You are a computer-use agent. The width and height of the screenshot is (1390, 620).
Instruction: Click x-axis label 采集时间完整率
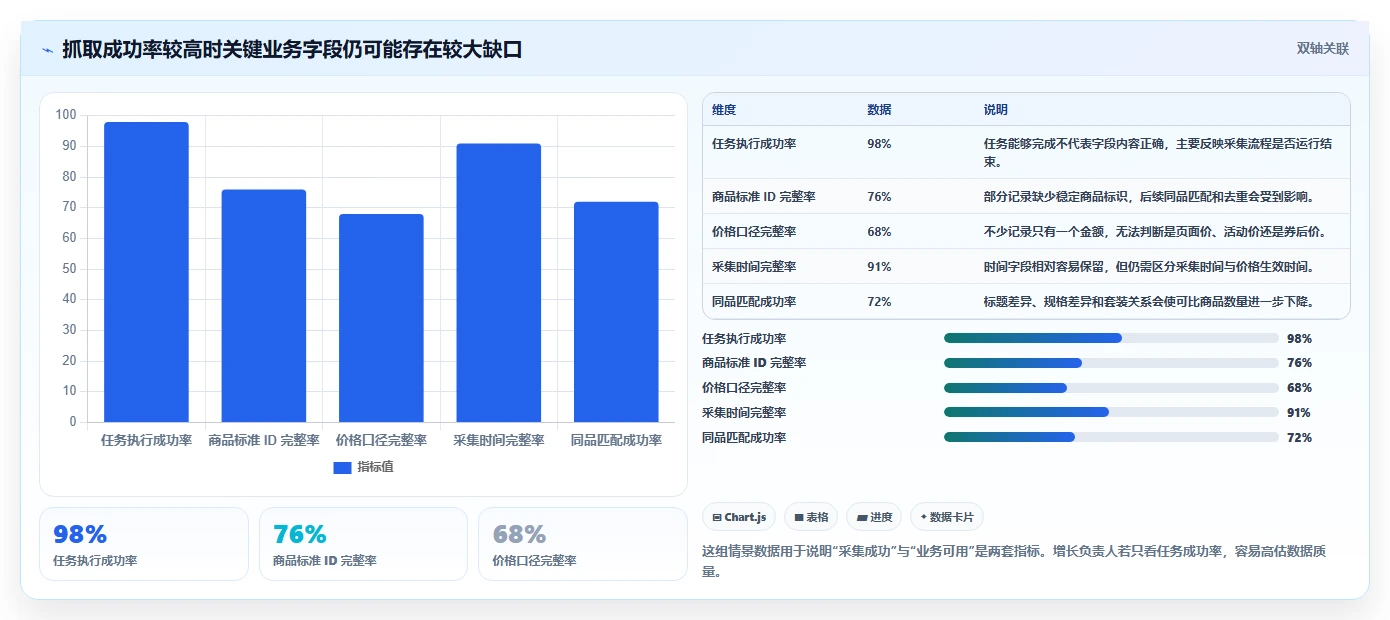pyautogui.click(x=498, y=440)
